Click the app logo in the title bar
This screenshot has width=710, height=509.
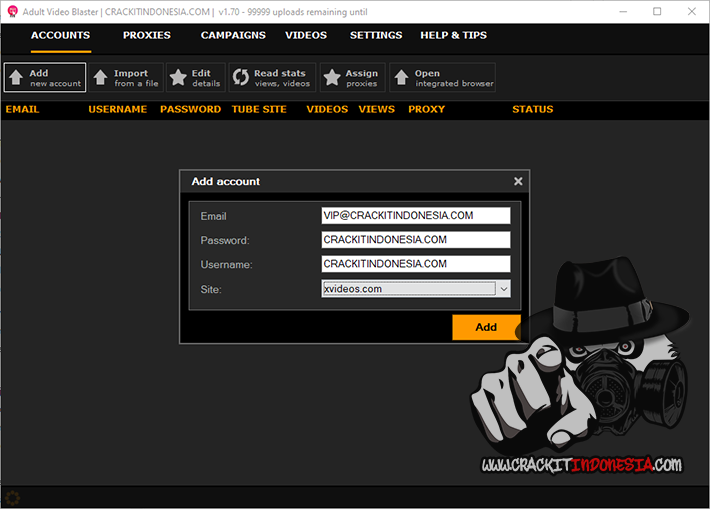[x=12, y=11]
